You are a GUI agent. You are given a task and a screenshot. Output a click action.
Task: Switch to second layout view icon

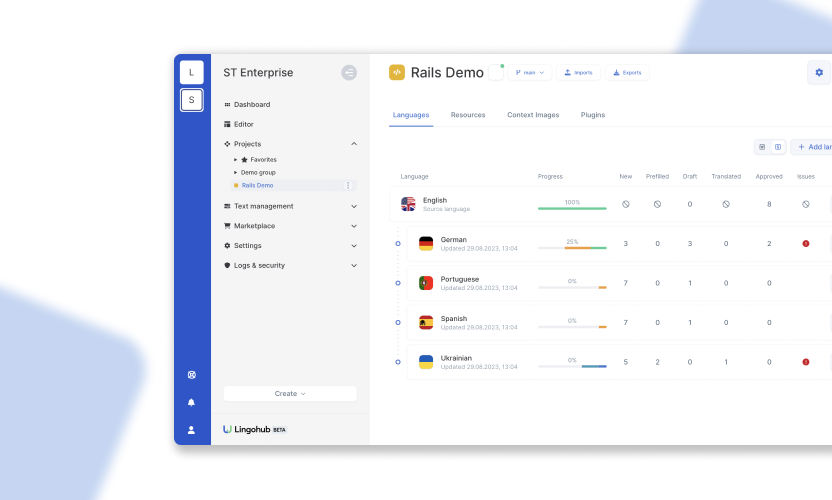coord(778,147)
